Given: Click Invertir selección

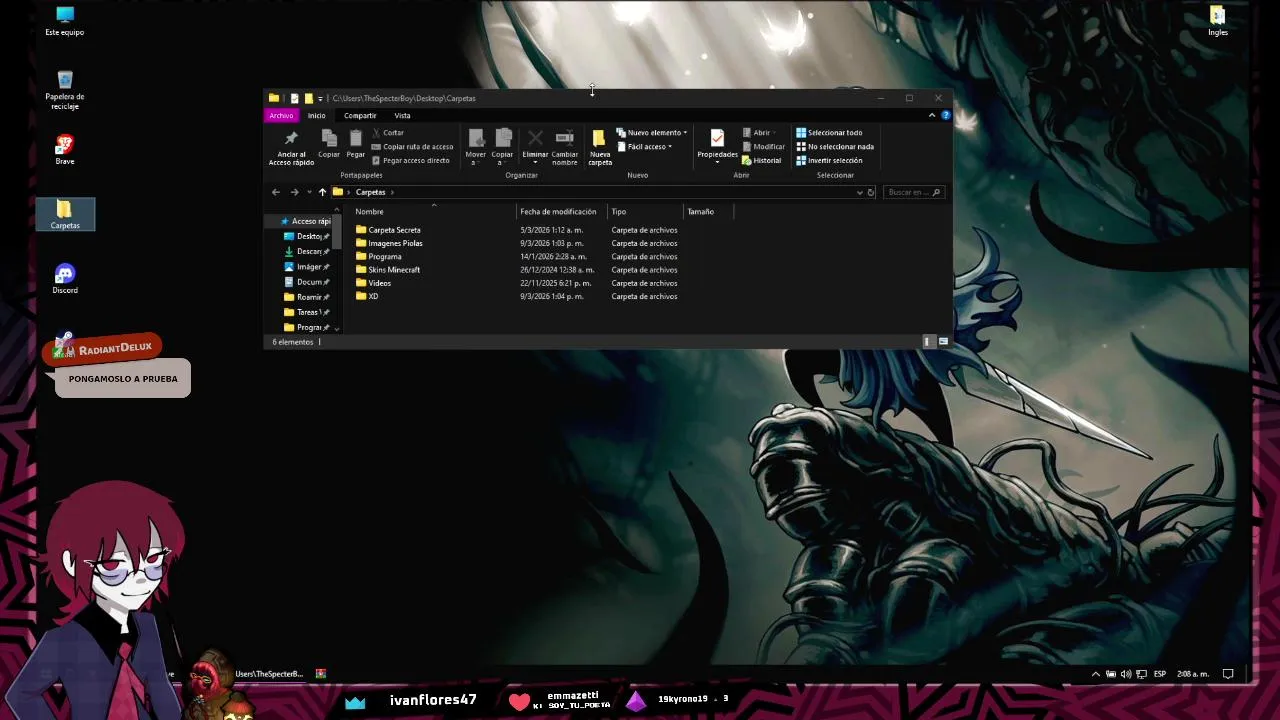Looking at the screenshot, I should [829, 160].
